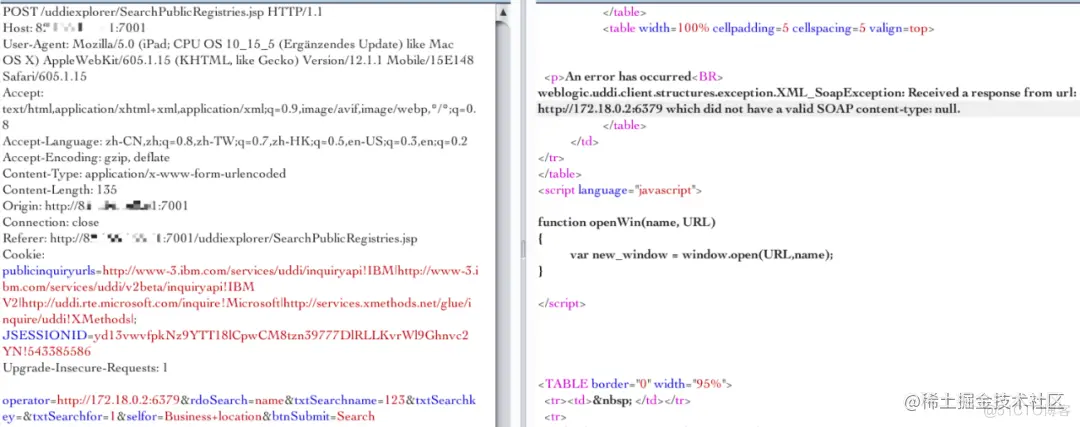Screen dimensions: 1080x427
Task: Click the text/html,application/xhtml+xml accept value
Action: coord(240,109)
